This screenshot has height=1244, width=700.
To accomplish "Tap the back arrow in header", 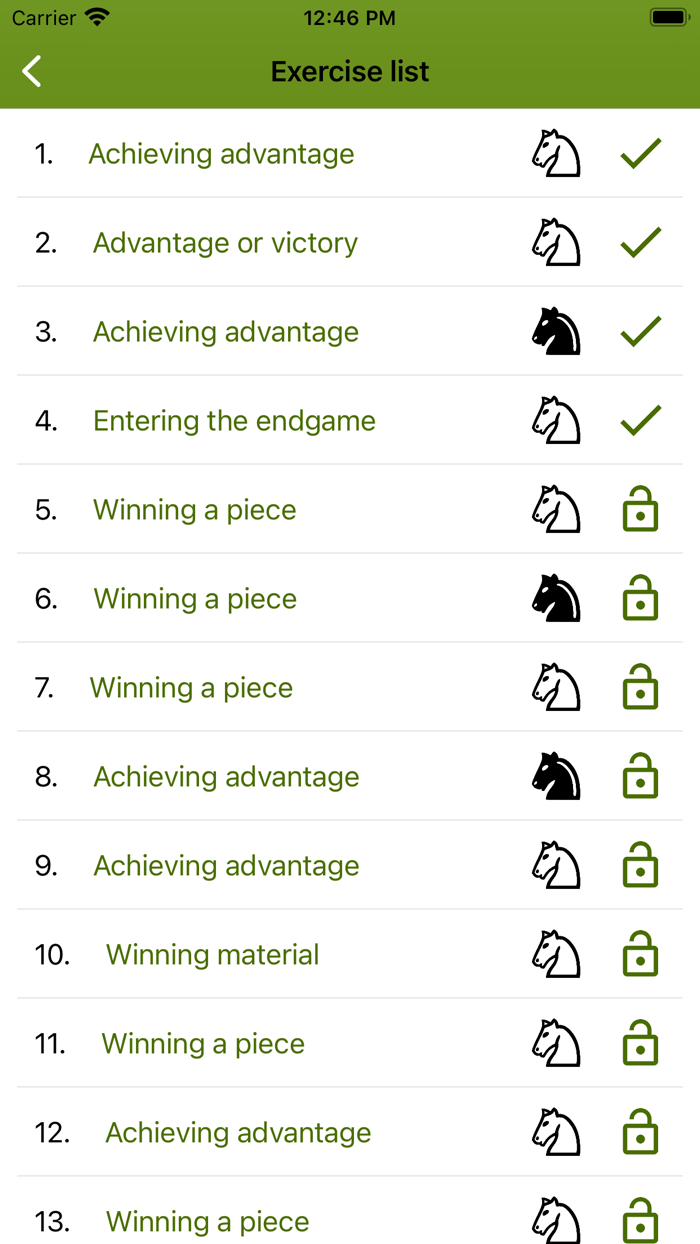I will click(x=32, y=71).
